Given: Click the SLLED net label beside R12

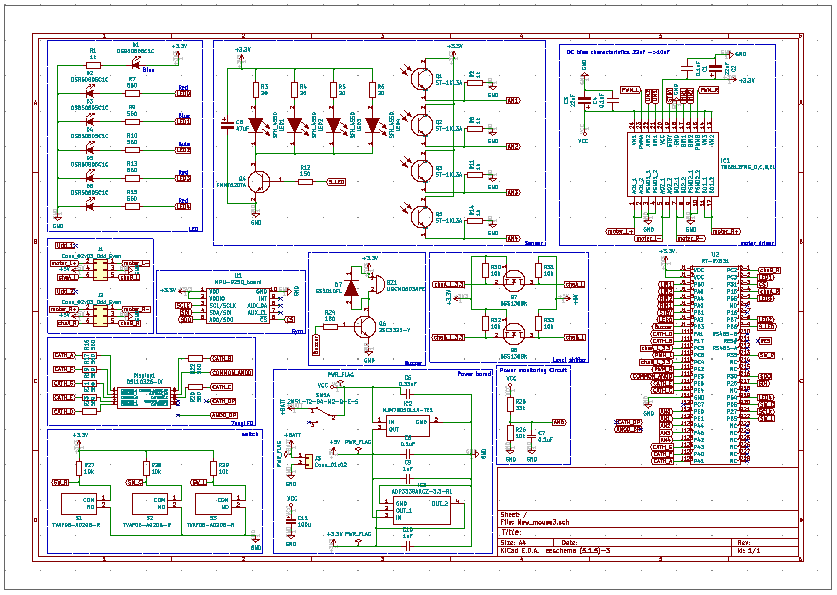Looking at the screenshot, I should 336,182.
